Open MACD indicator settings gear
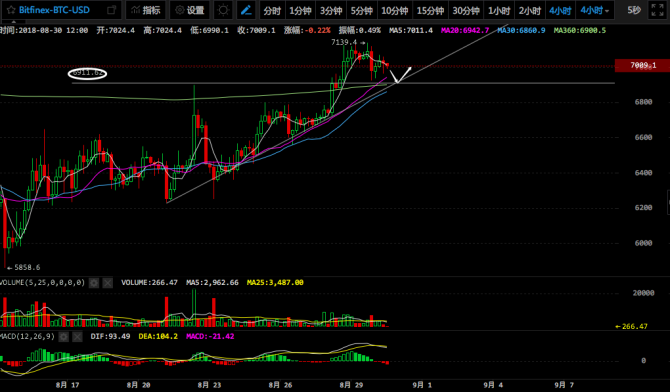This screenshot has height=392, width=670. pos(63,337)
